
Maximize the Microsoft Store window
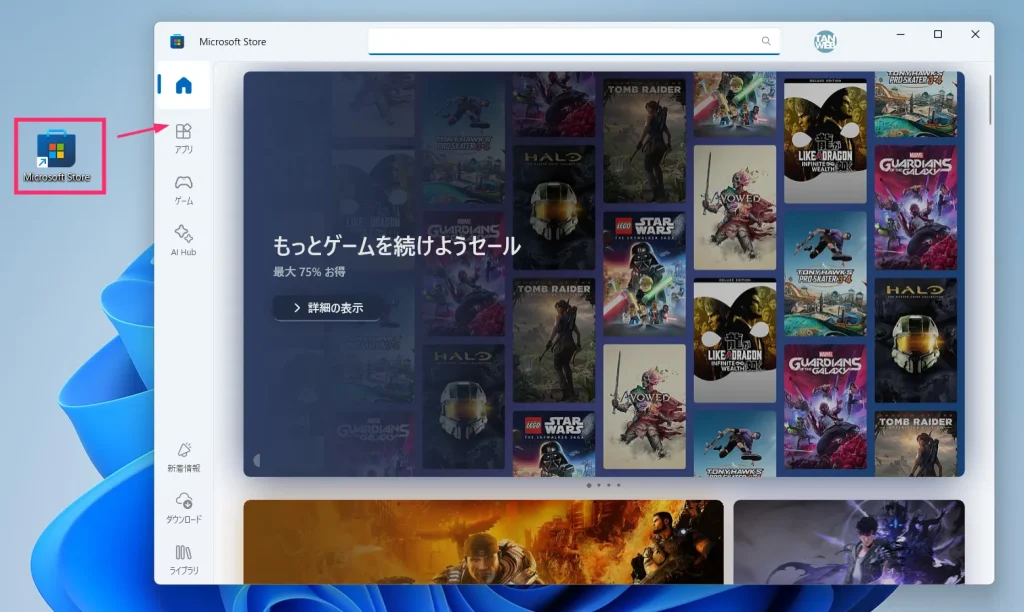(x=938, y=34)
